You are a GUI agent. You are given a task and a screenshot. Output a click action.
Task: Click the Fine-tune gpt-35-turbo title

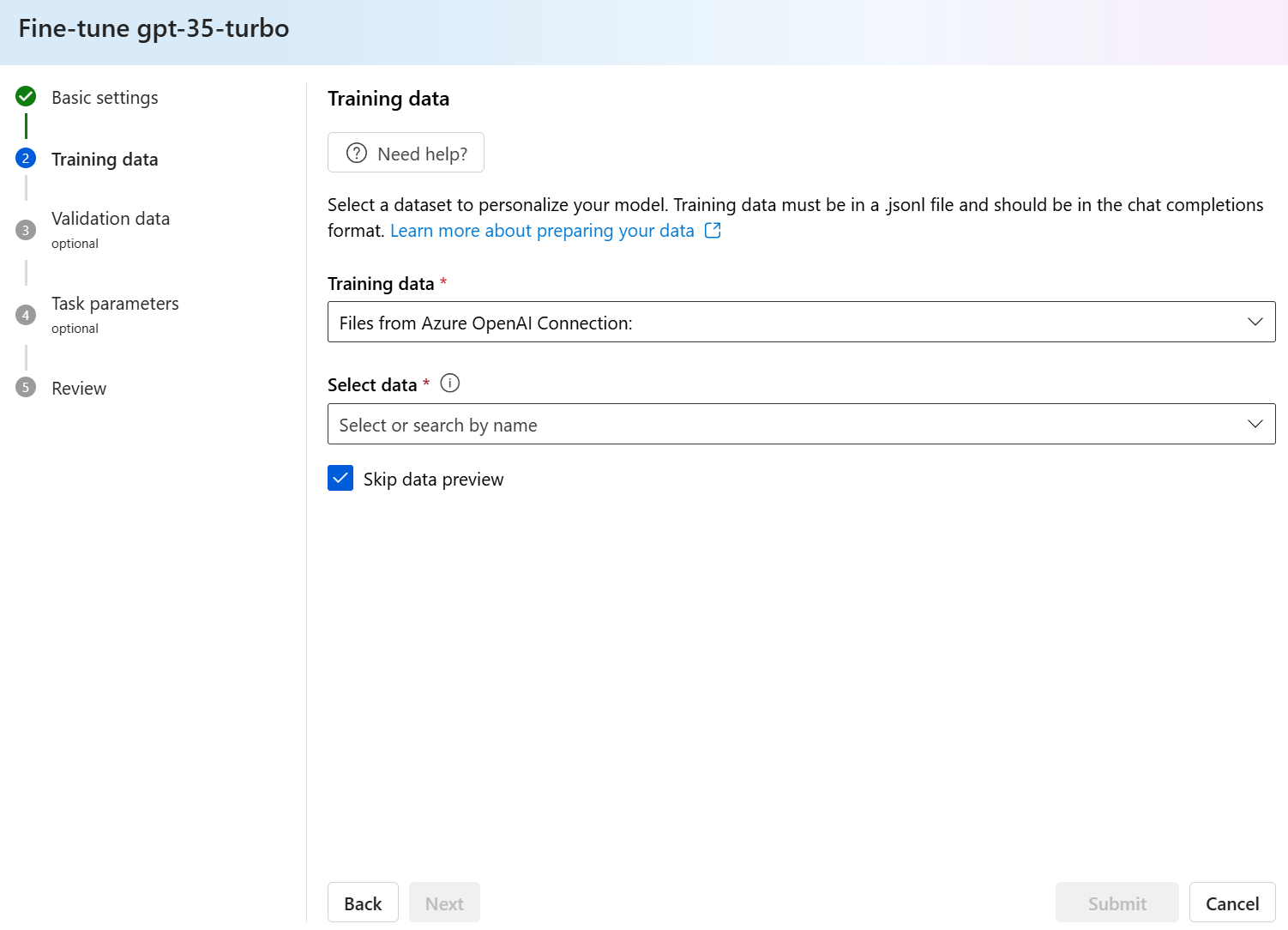[x=153, y=28]
